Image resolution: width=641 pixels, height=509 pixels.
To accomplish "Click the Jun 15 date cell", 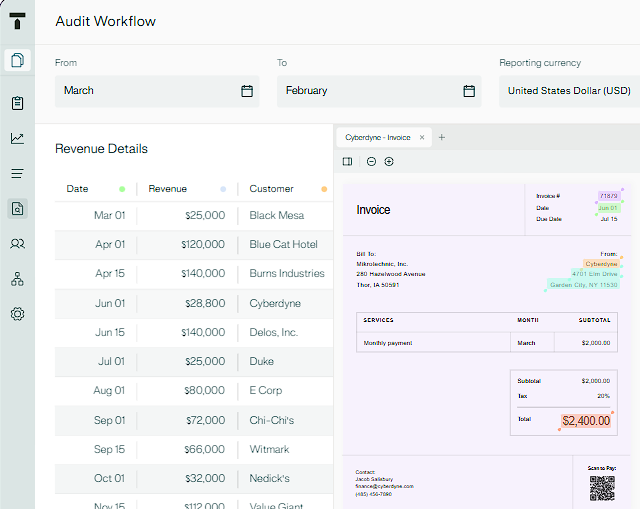I will pyautogui.click(x=110, y=332).
